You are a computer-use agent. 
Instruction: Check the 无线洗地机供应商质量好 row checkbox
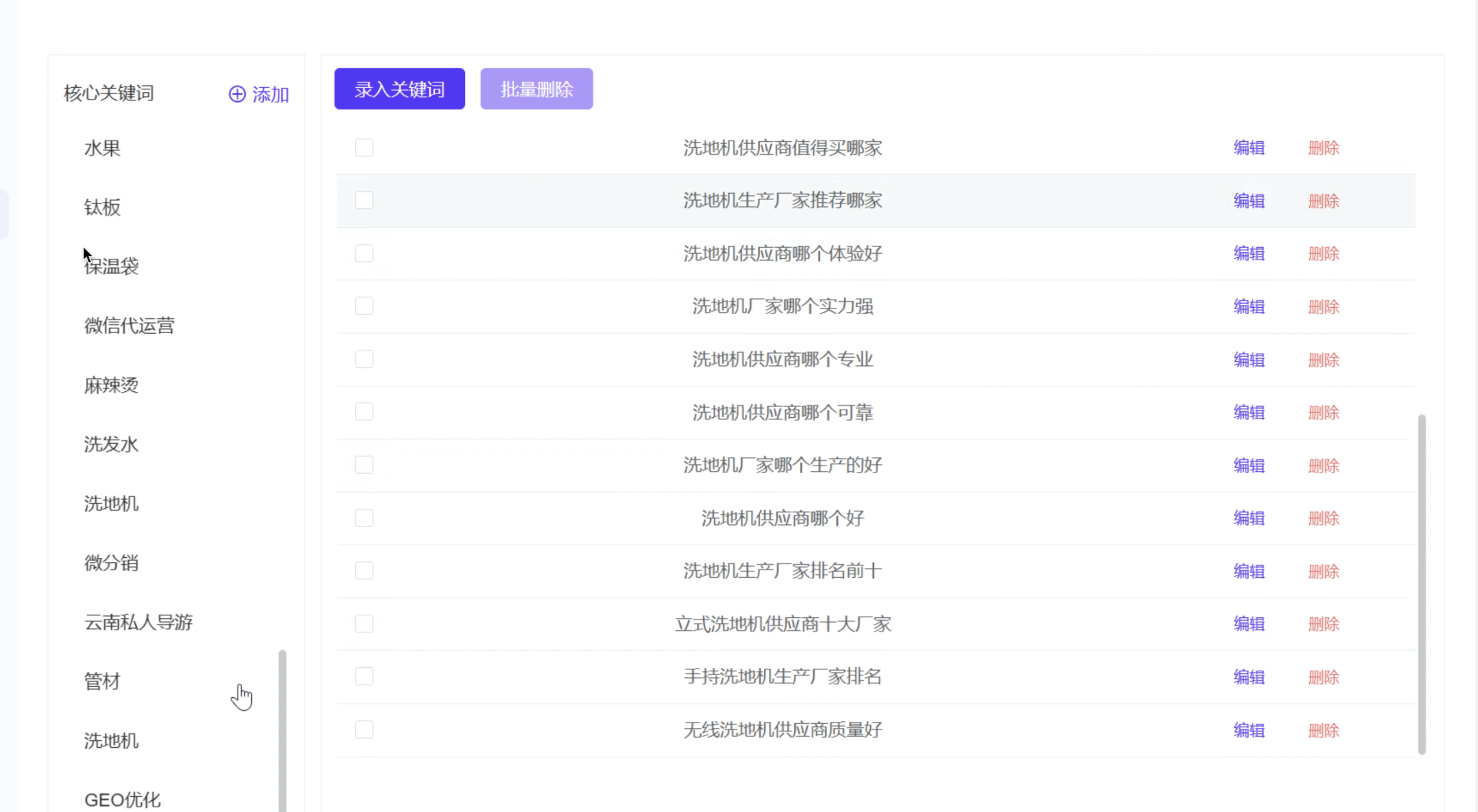pos(364,730)
